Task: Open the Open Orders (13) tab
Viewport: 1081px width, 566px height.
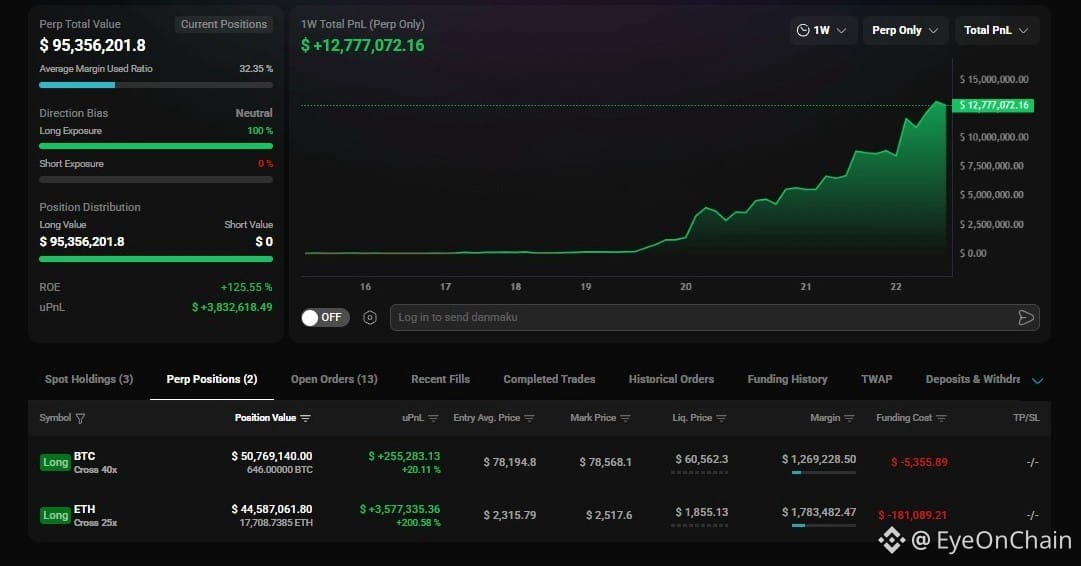Action: 334,379
